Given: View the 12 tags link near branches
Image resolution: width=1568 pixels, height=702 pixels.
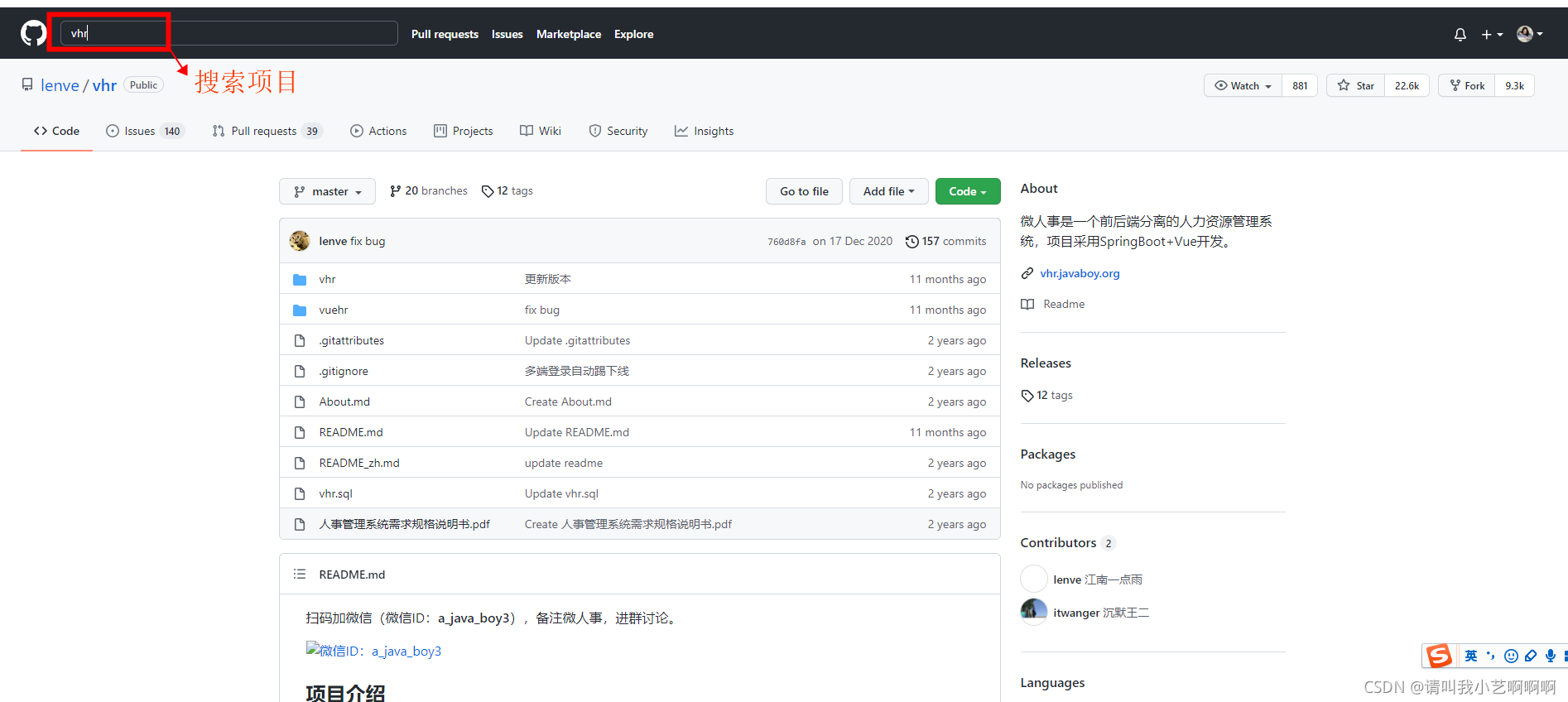Looking at the screenshot, I should [x=507, y=190].
